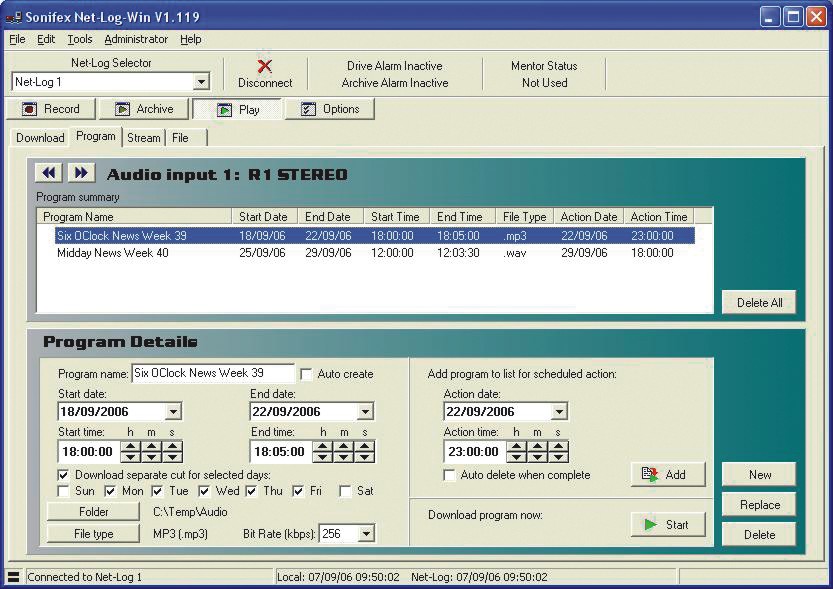Open the Help menu
833x589 pixels.
(x=191, y=39)
